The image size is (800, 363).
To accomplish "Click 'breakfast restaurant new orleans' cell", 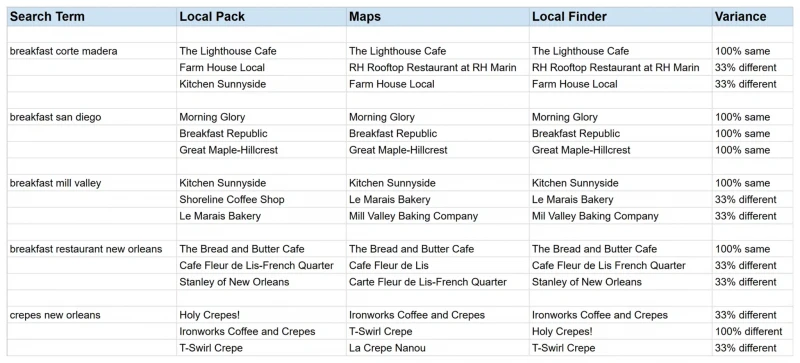I will click(x=92, y=249).
